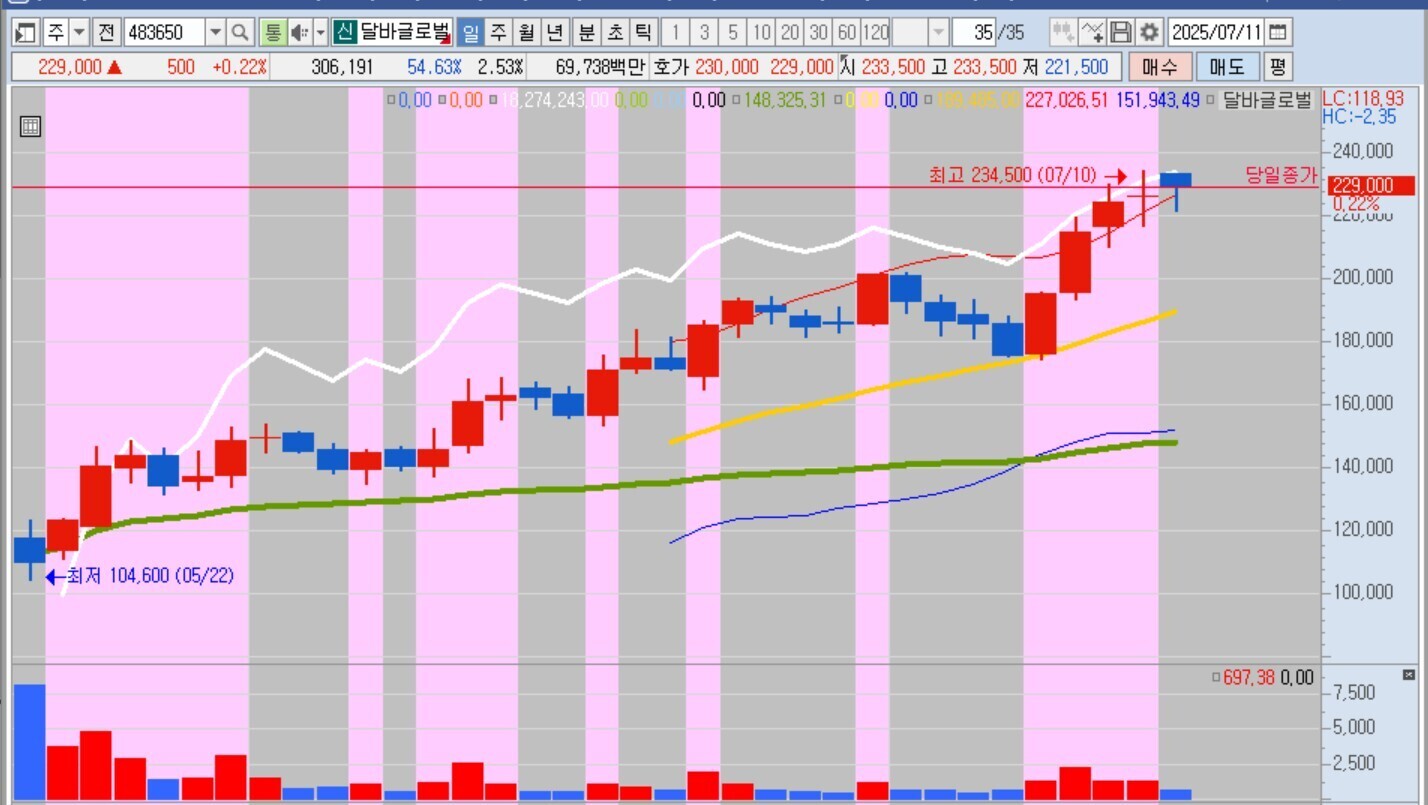This screenshot has height=805, width=1428.
Task: Toggle the 전 button beside stock code
Action: tap(107, 32)
